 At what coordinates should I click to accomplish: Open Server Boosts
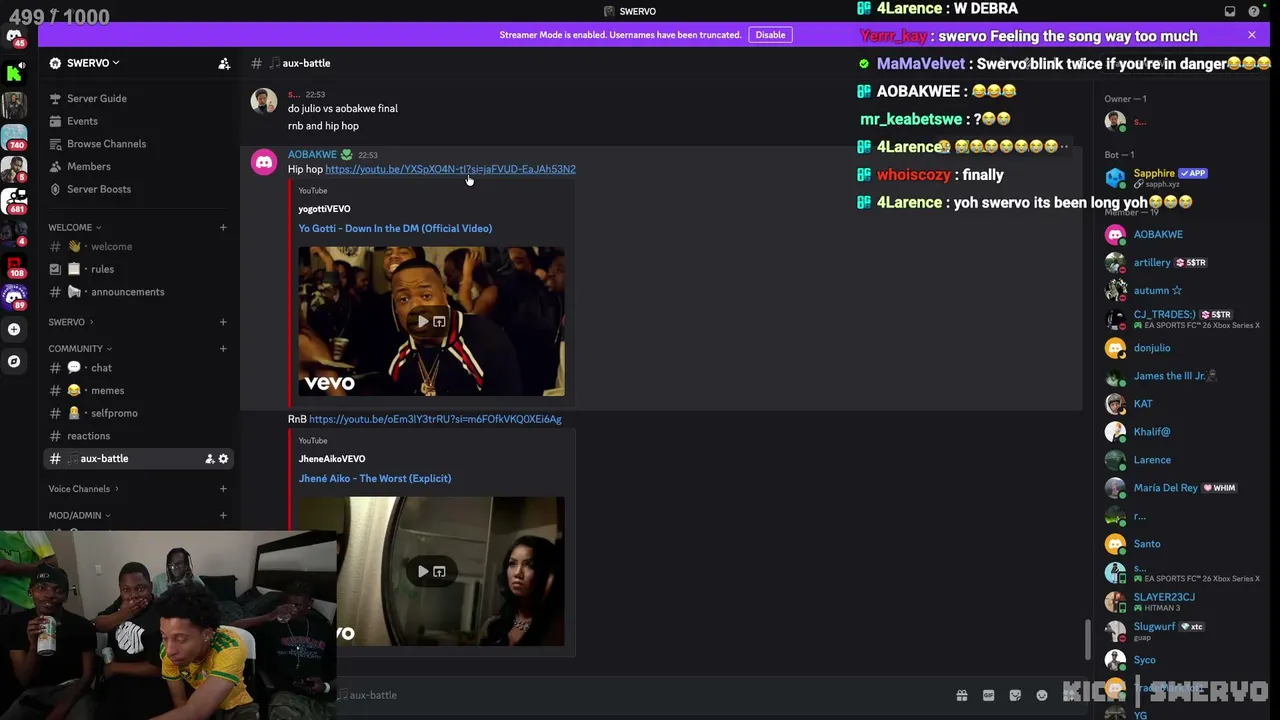(x=139, y=189)
